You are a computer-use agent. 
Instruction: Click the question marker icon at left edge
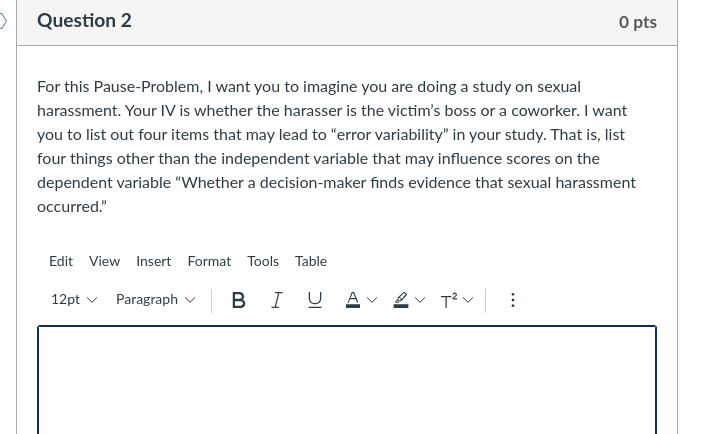coord(3,21)
